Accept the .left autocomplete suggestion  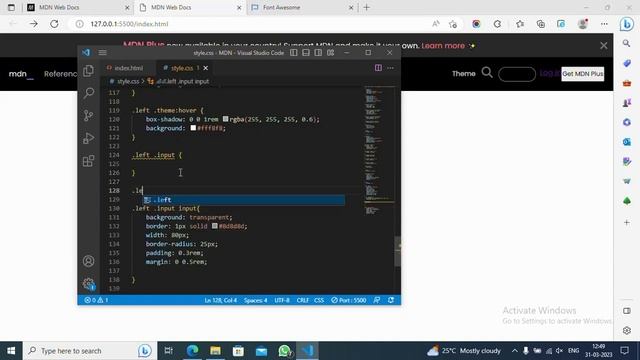pos(244,200)
